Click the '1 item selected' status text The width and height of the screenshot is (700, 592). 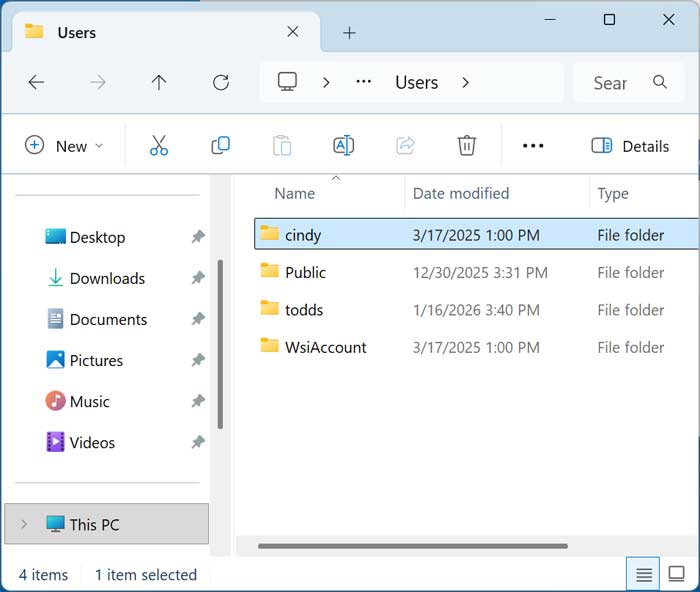coord(146,575)
